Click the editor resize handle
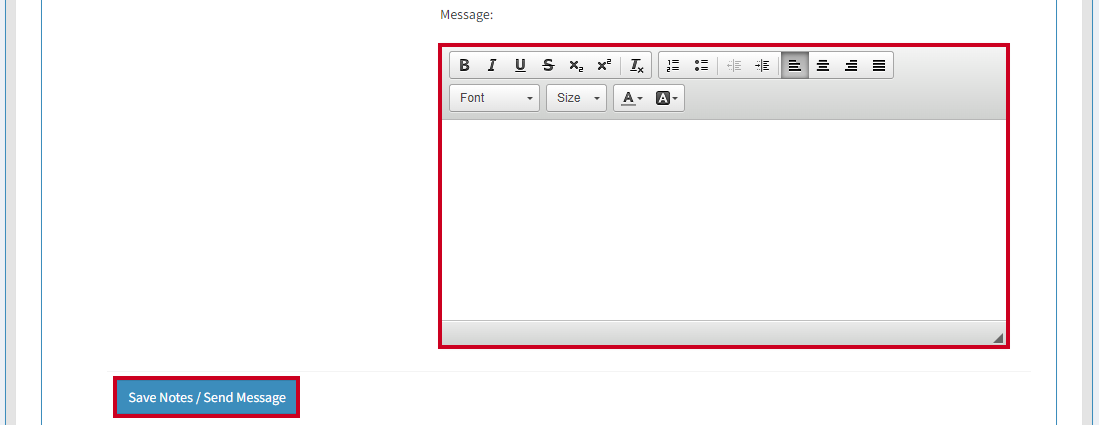The image size is (1099, 425). point(998,338)
